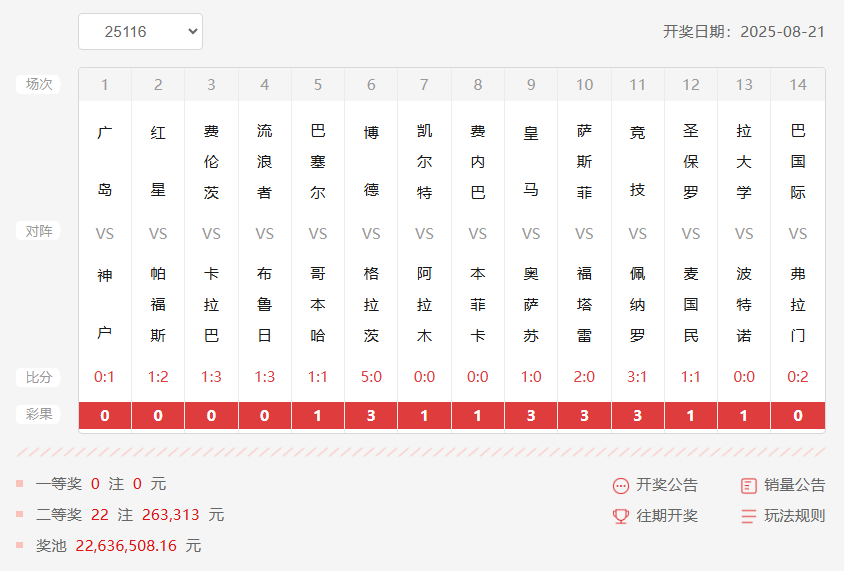This screenshot has width=844, height=571.
Task: Click the 5:0 score in match 6
Action: pos(371,377)
